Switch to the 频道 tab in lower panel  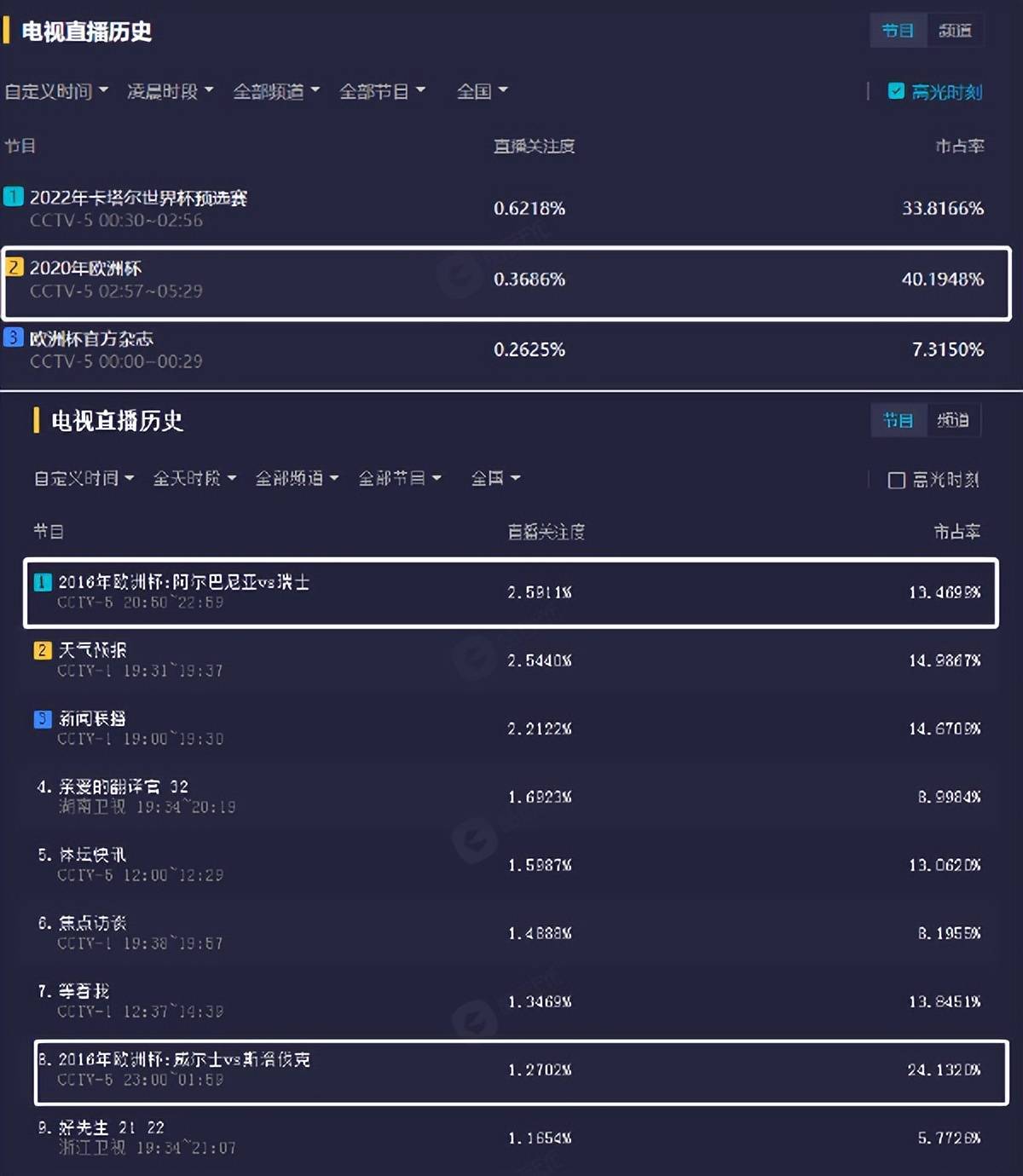click(953, 420)
